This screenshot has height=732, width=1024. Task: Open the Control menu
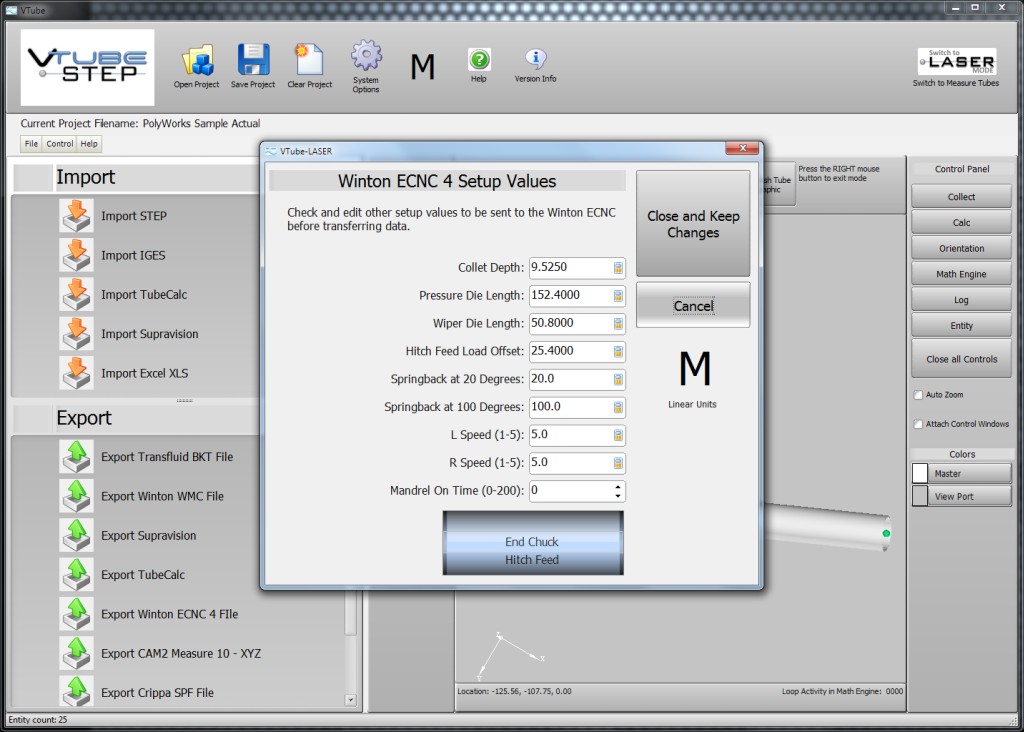tap(60, 144)
